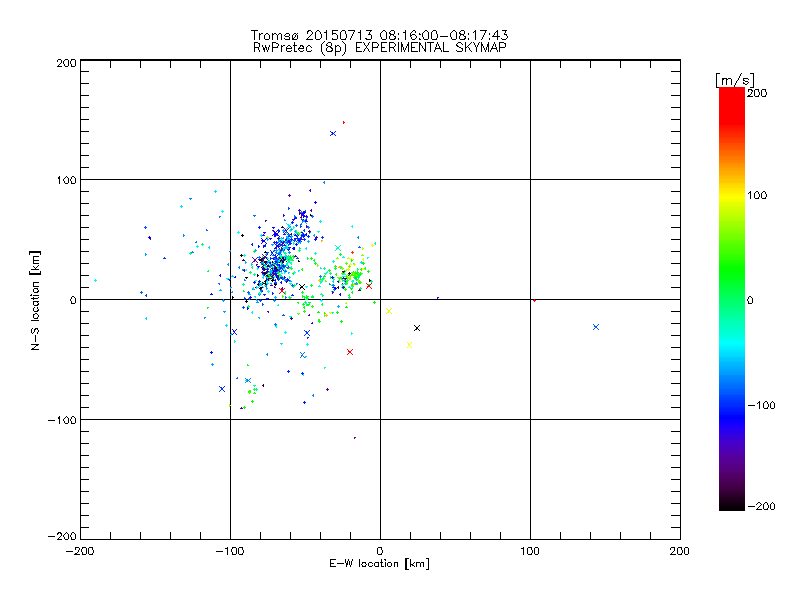
Task: Click the "[m/s]" unit label above the colorbar
Action: 734,80
